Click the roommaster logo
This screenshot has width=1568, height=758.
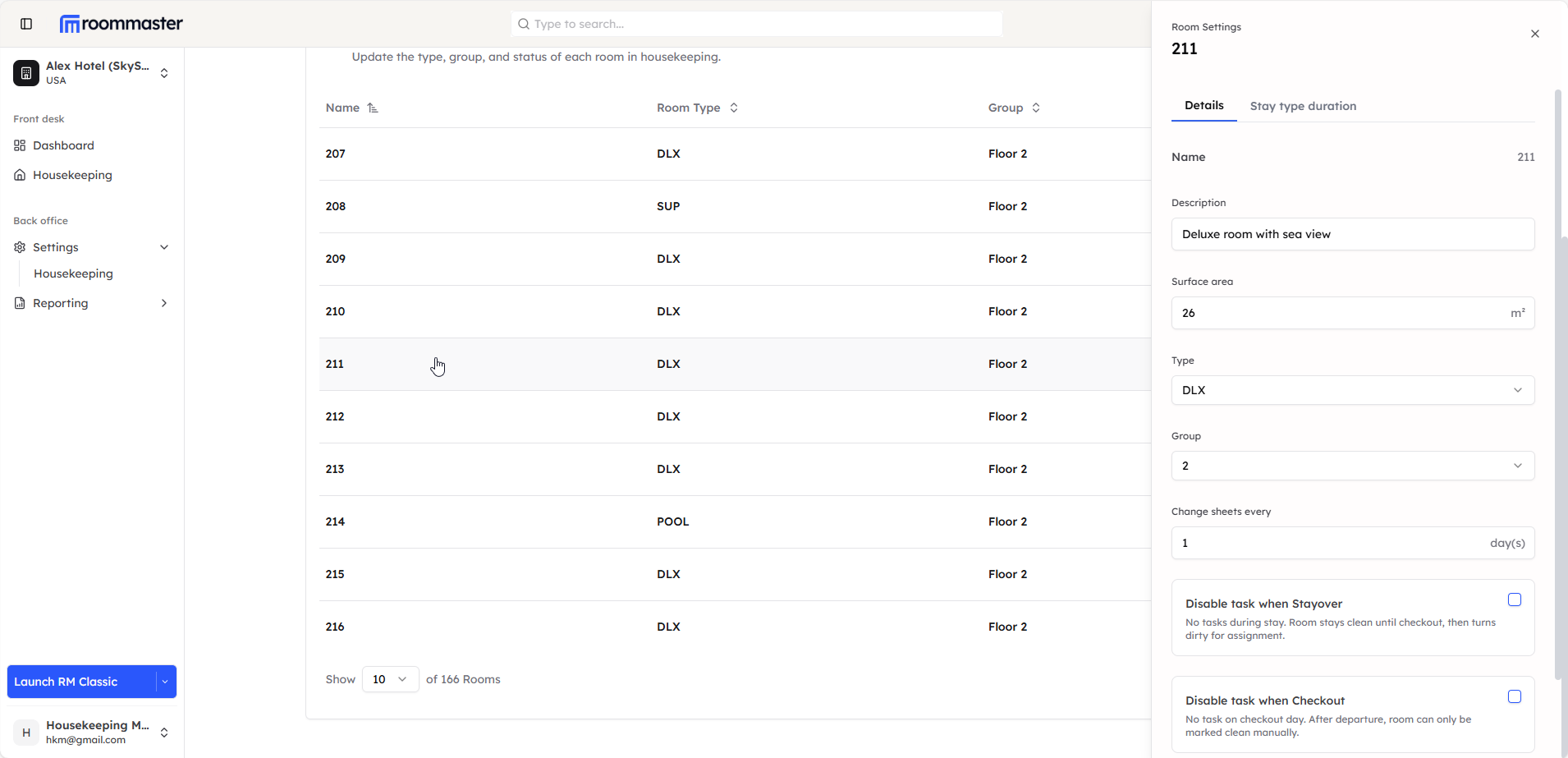tap(121, 24)
